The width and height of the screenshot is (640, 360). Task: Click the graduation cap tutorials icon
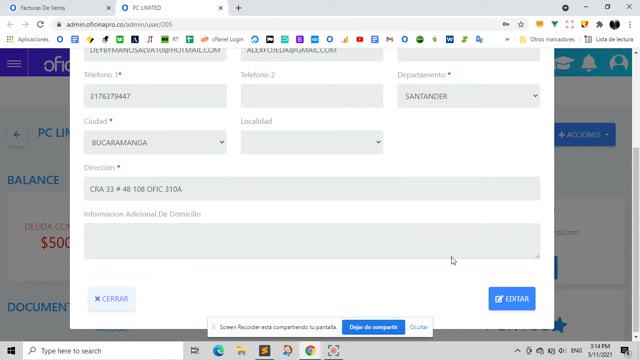point(564,63)
